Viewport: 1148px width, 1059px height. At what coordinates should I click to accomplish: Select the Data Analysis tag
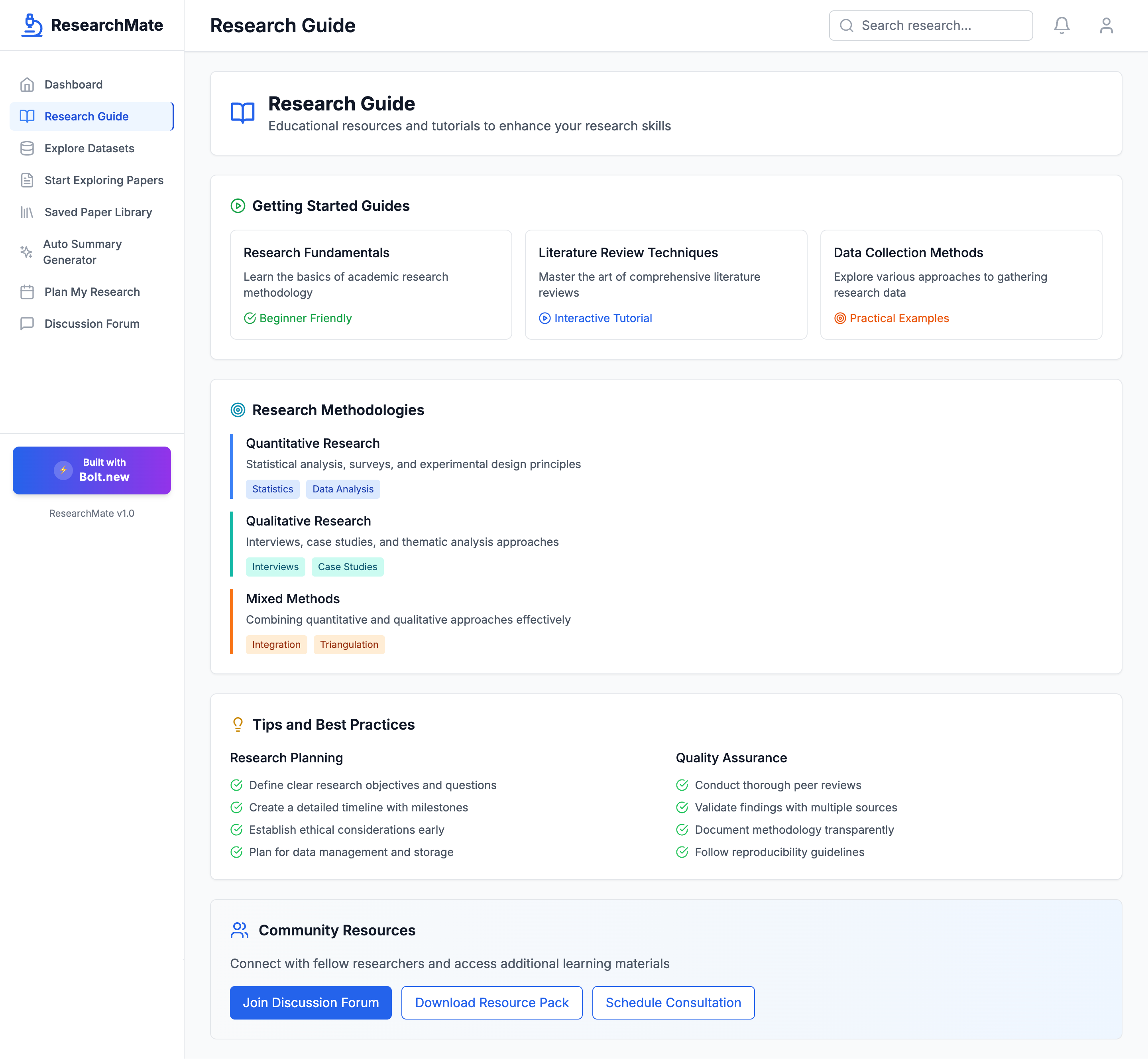342,489
